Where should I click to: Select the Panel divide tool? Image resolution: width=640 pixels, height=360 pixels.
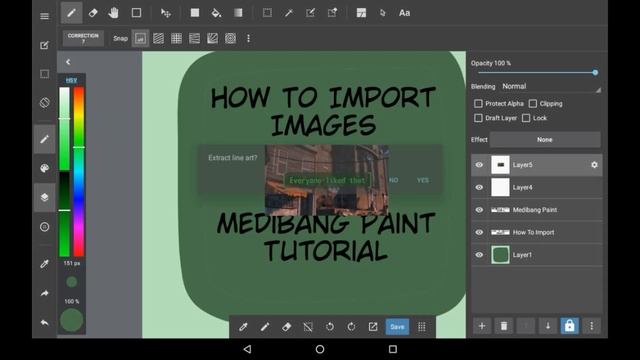[x=361, y=13]
